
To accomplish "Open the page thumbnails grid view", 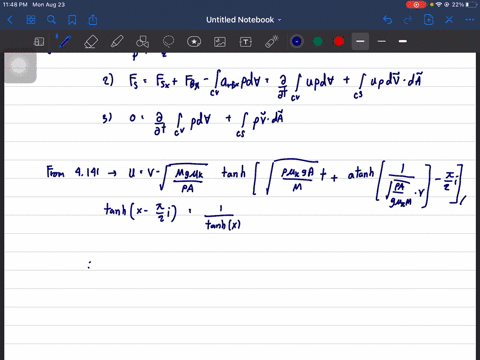I will click(31, 20).
